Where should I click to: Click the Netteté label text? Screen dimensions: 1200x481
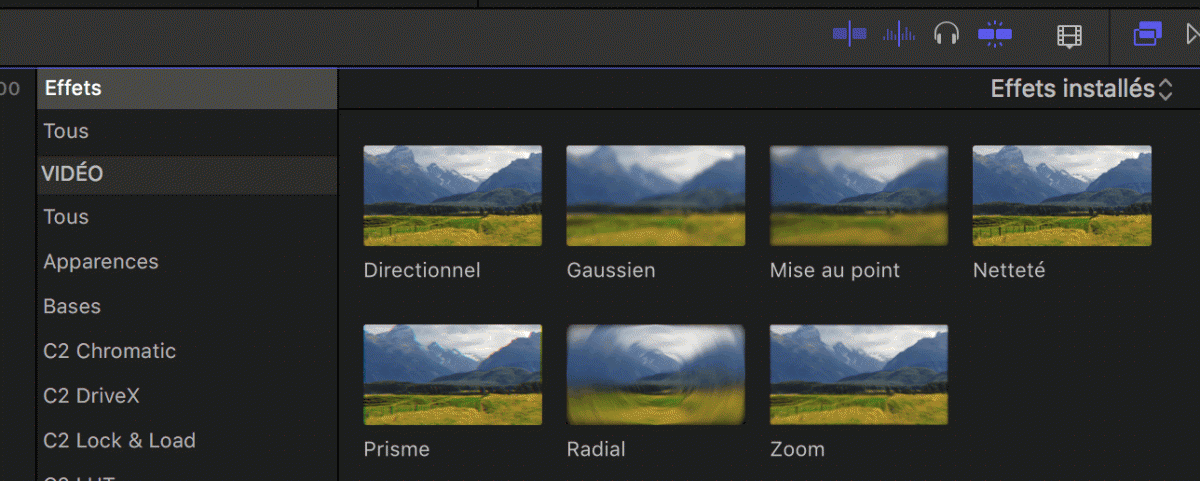[1009, 270]
